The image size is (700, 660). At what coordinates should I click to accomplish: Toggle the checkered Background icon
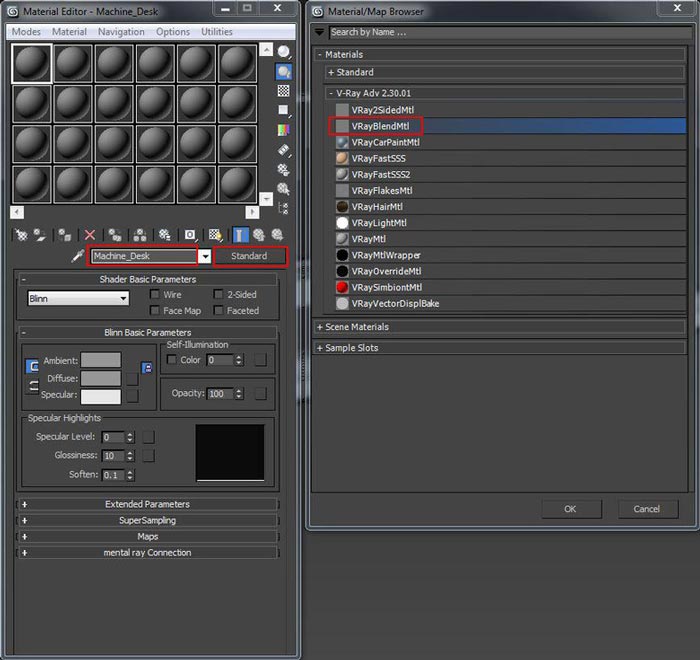(x=283, y=91)
